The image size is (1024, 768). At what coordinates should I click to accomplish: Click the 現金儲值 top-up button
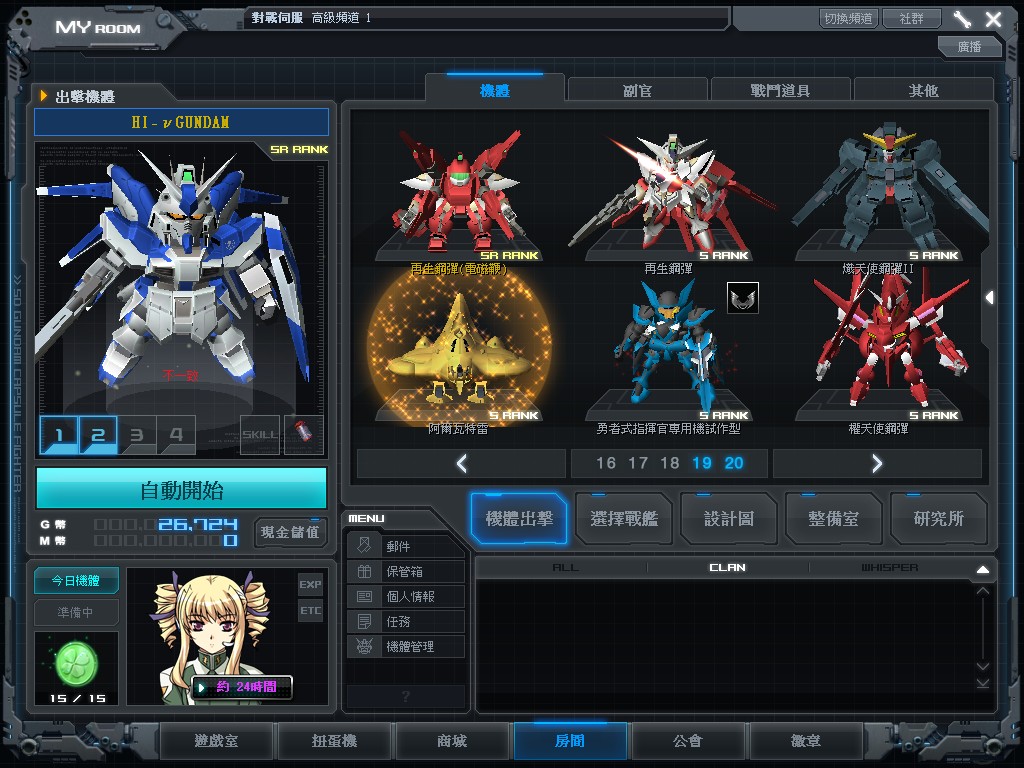[x=290, y=532]
